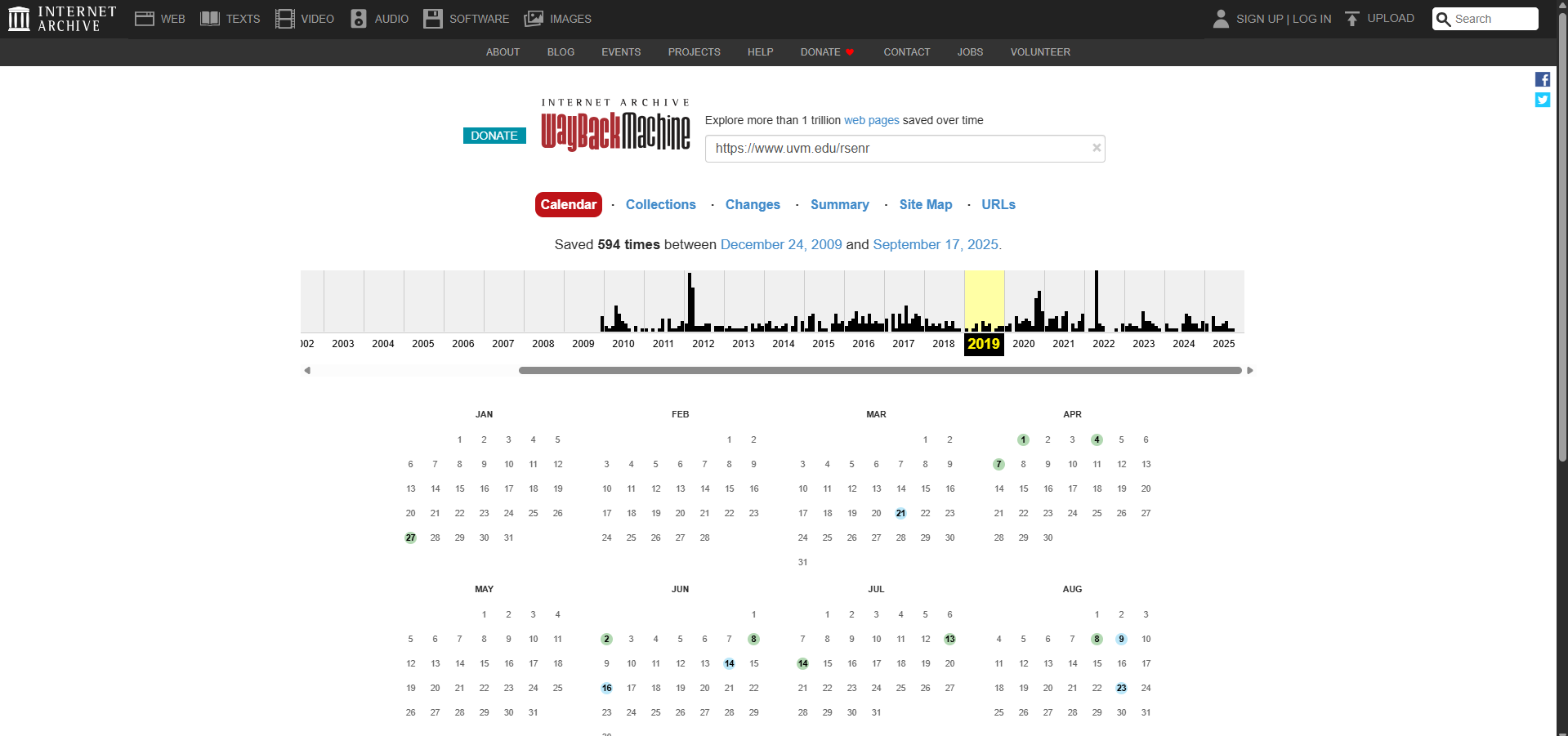The width and height of the screenshot is (1568, 736).
Task: Click the LOG IN link
Action: pos(1312,19)
